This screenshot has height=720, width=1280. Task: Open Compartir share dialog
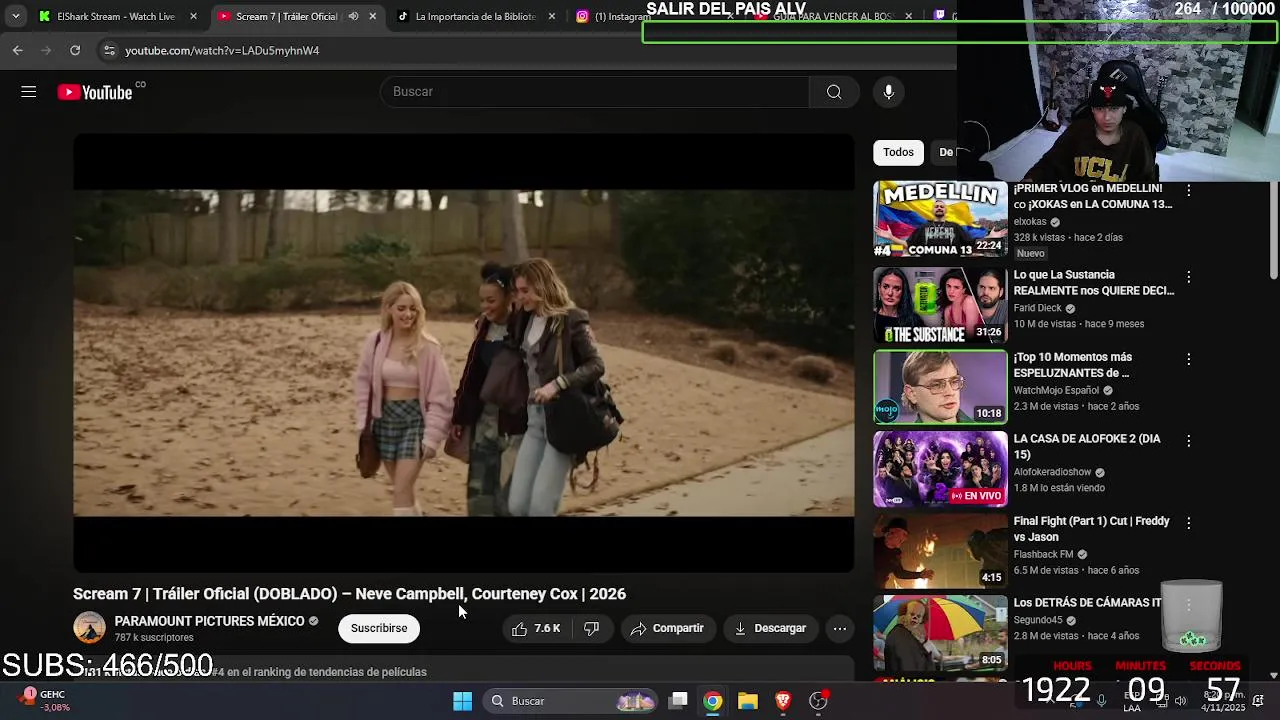pos(667,628)
